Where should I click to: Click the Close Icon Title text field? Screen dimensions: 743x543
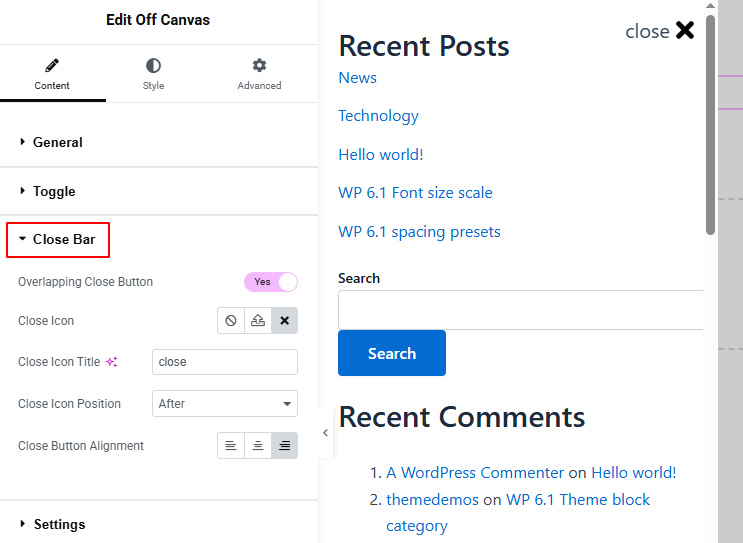pos(225,362)
